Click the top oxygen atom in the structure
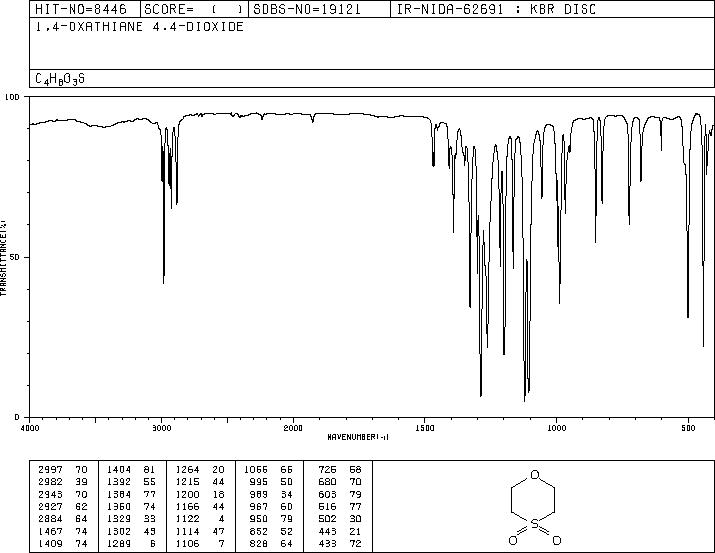Screen dimensions: 715x553 535,475
